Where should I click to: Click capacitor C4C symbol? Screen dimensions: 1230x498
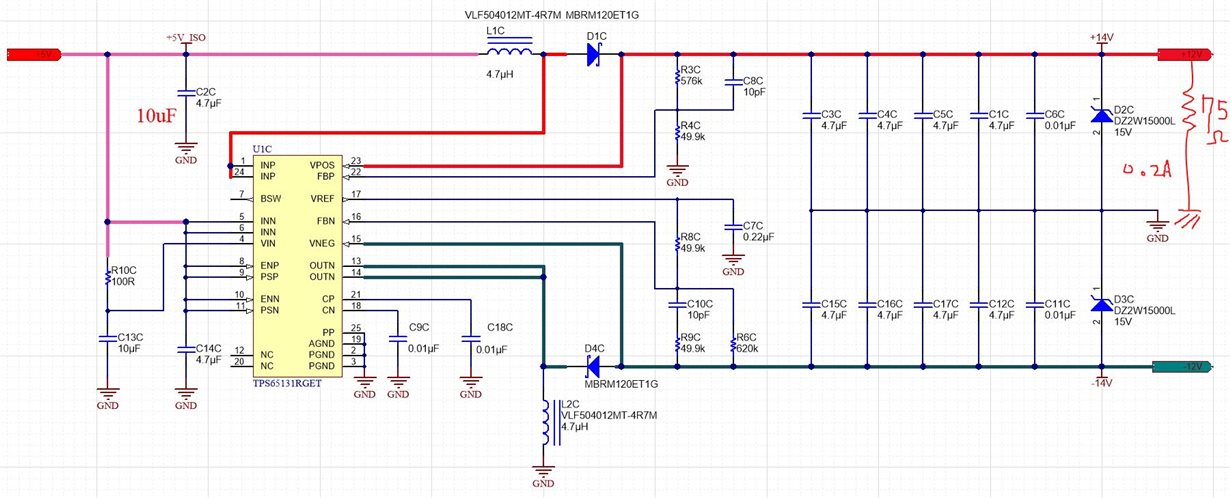pyautogui.click(x=866, y=118)
